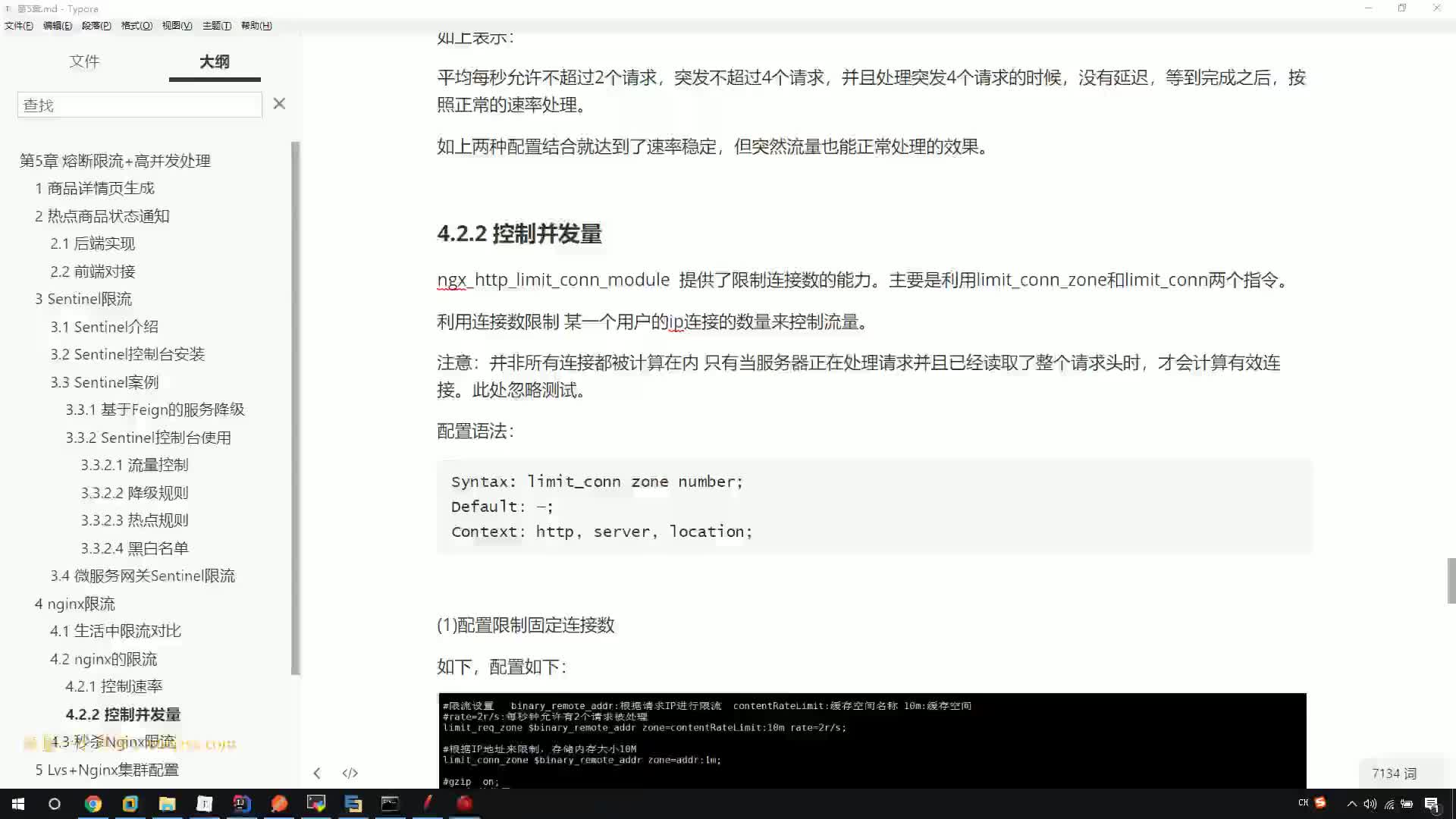Navigate to 3.2 Sentinel控制台安装

tap(127, 354)
